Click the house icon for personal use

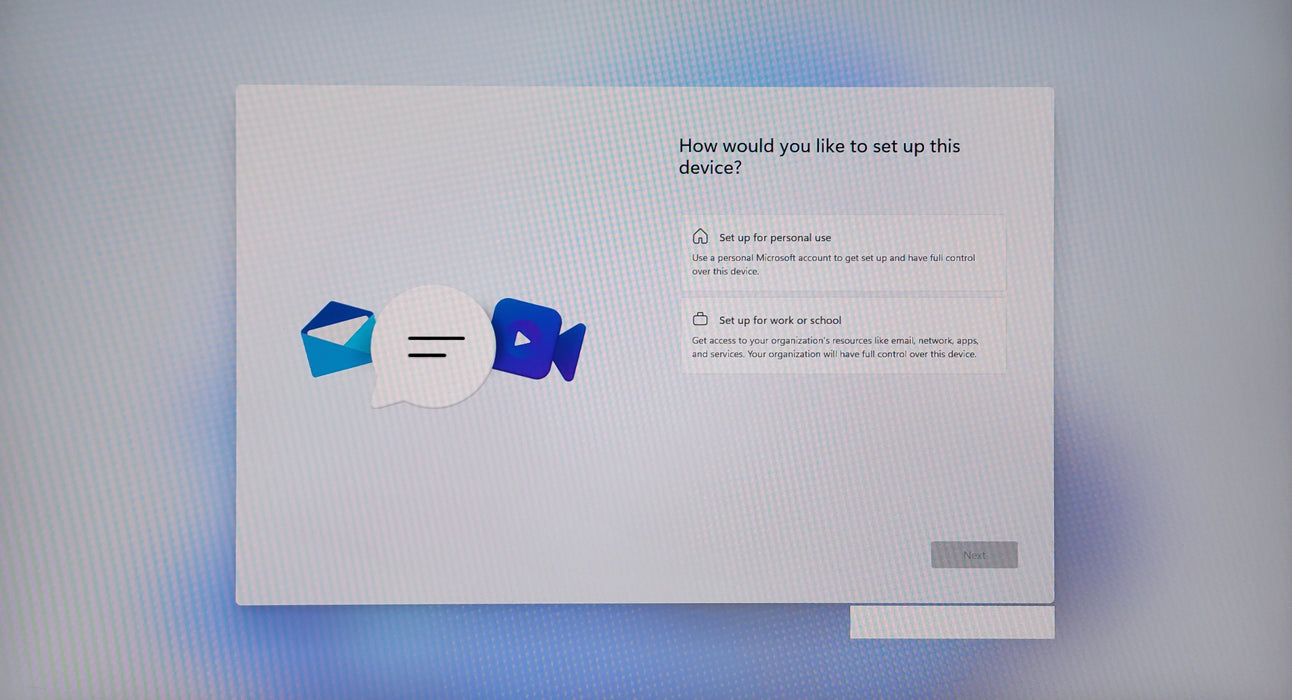click(700, 237)
